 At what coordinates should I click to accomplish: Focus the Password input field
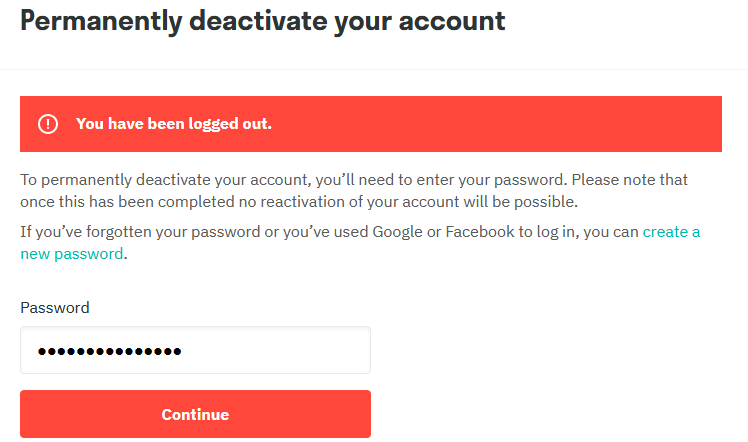coord(195,350)
